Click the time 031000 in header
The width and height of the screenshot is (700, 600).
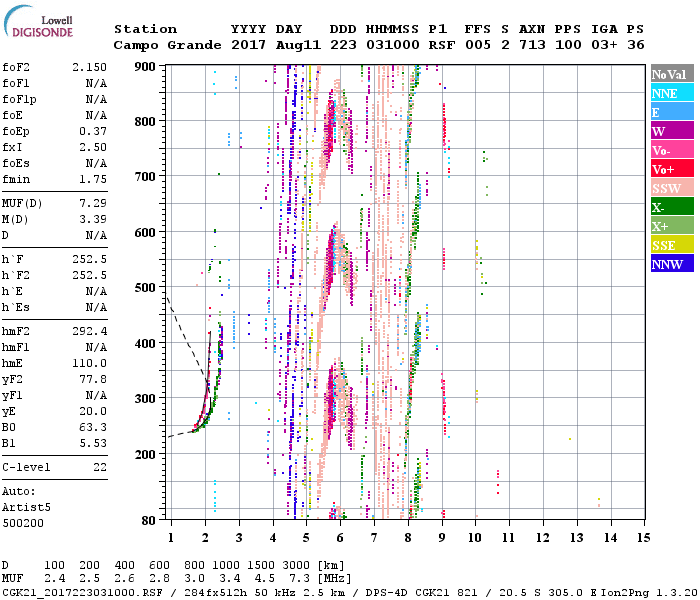point(393,45)
